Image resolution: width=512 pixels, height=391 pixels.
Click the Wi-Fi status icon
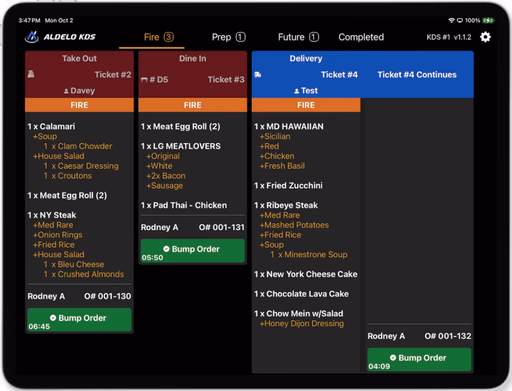coord(451,20)
